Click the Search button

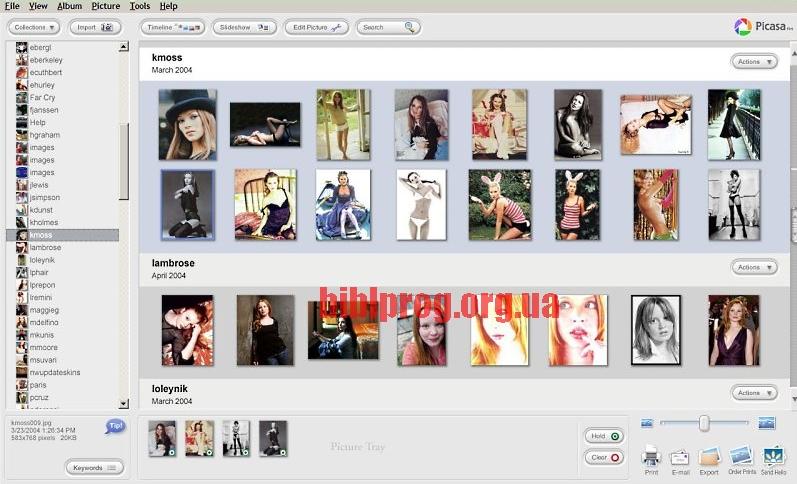point(388,27)
